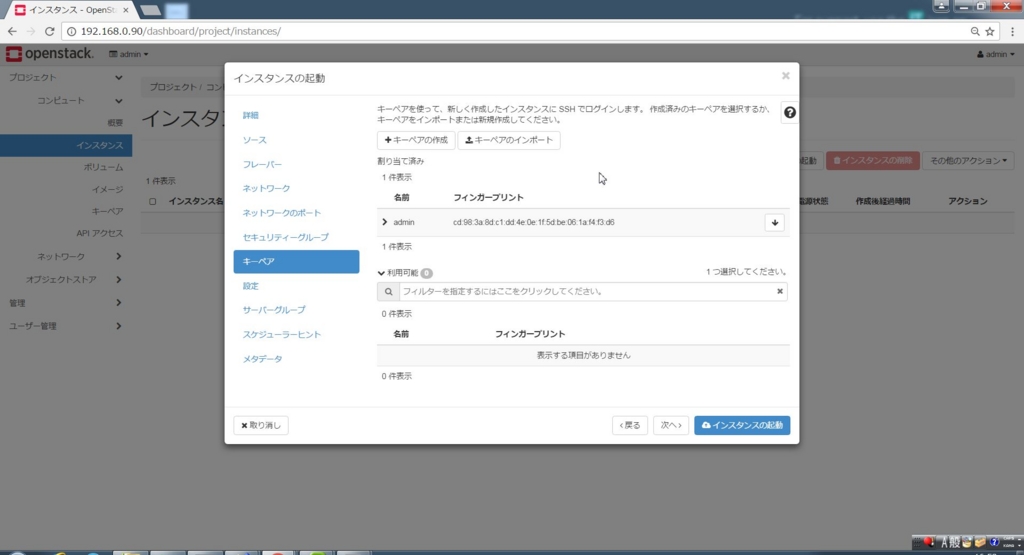Bookmark page with star icon
1024x555 pixels.
pos(990,31)
